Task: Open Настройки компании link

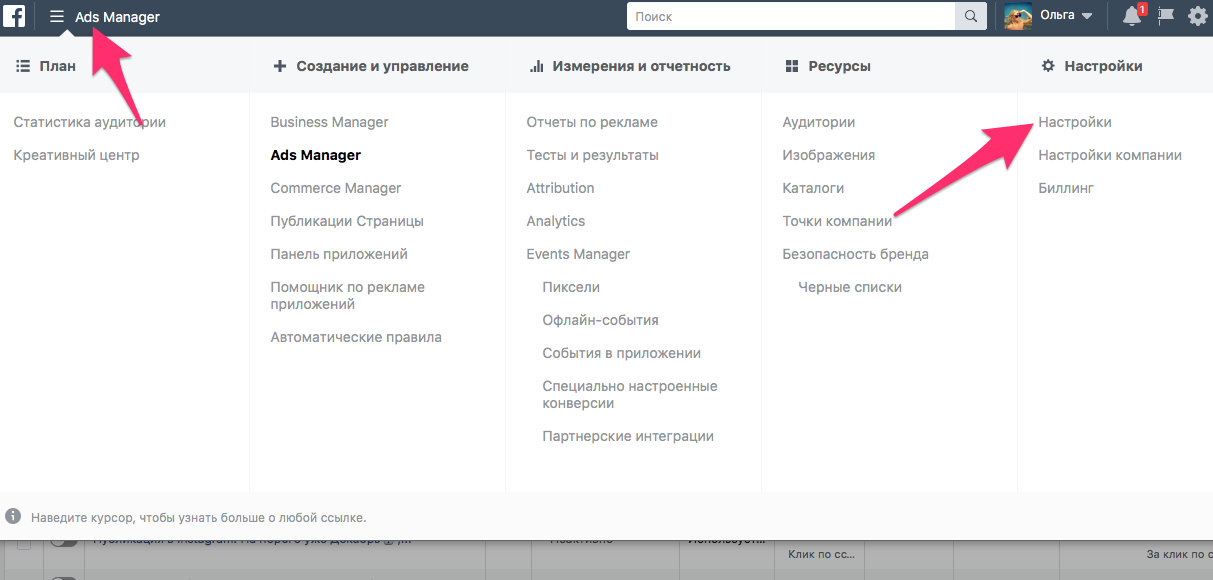Action: (x=1109, y=155)
